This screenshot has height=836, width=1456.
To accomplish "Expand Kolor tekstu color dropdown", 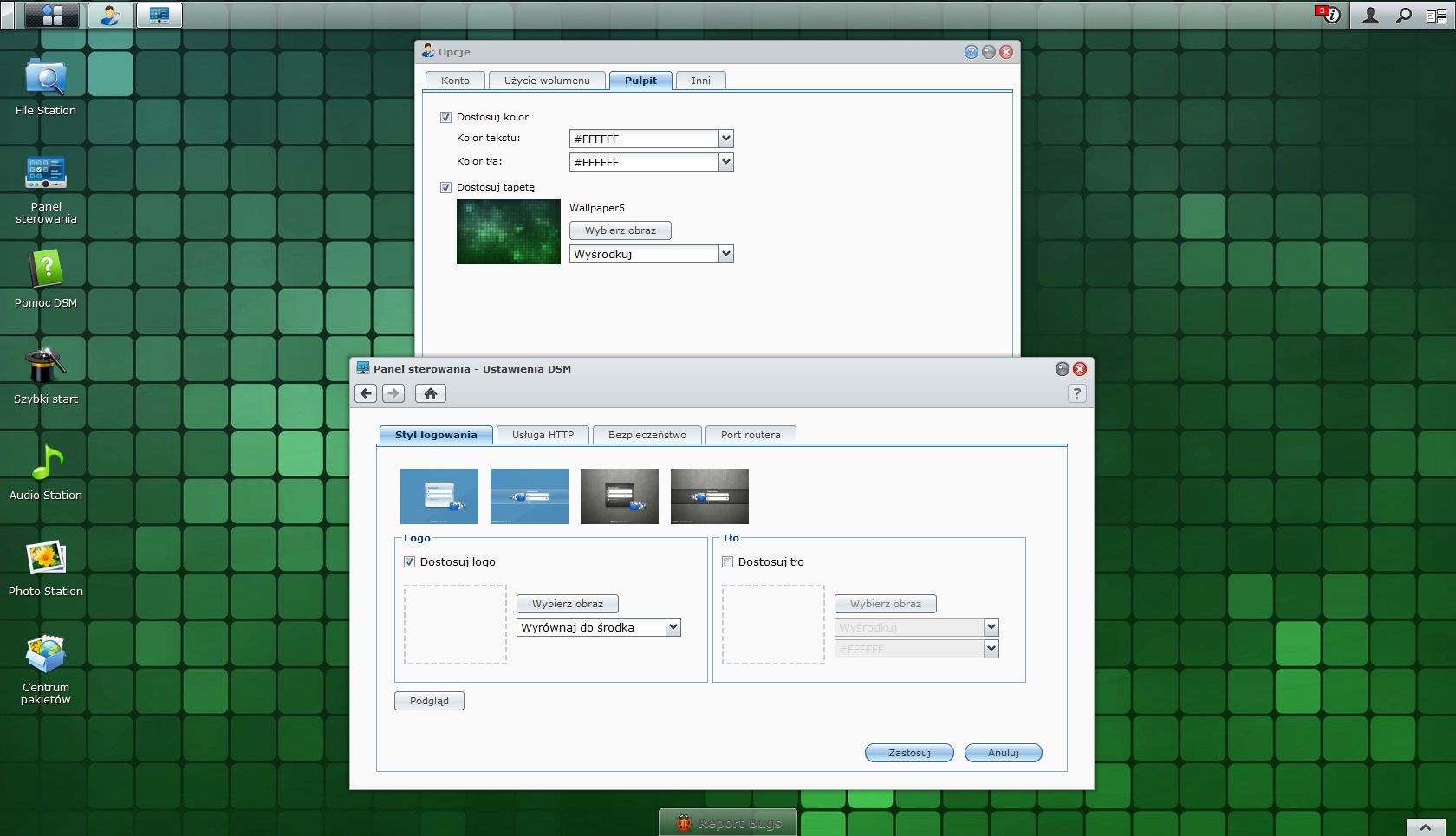I will tap(726, 139).
